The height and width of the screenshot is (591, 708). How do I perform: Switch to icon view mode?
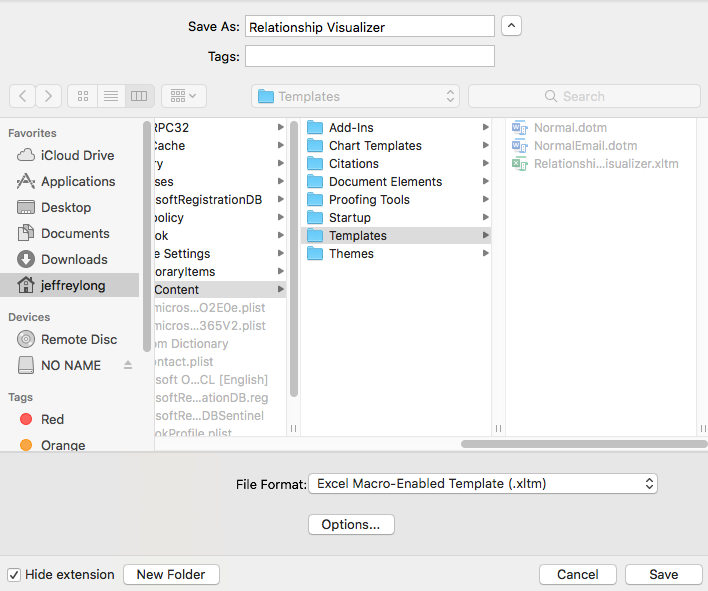(x=83, y=96)
